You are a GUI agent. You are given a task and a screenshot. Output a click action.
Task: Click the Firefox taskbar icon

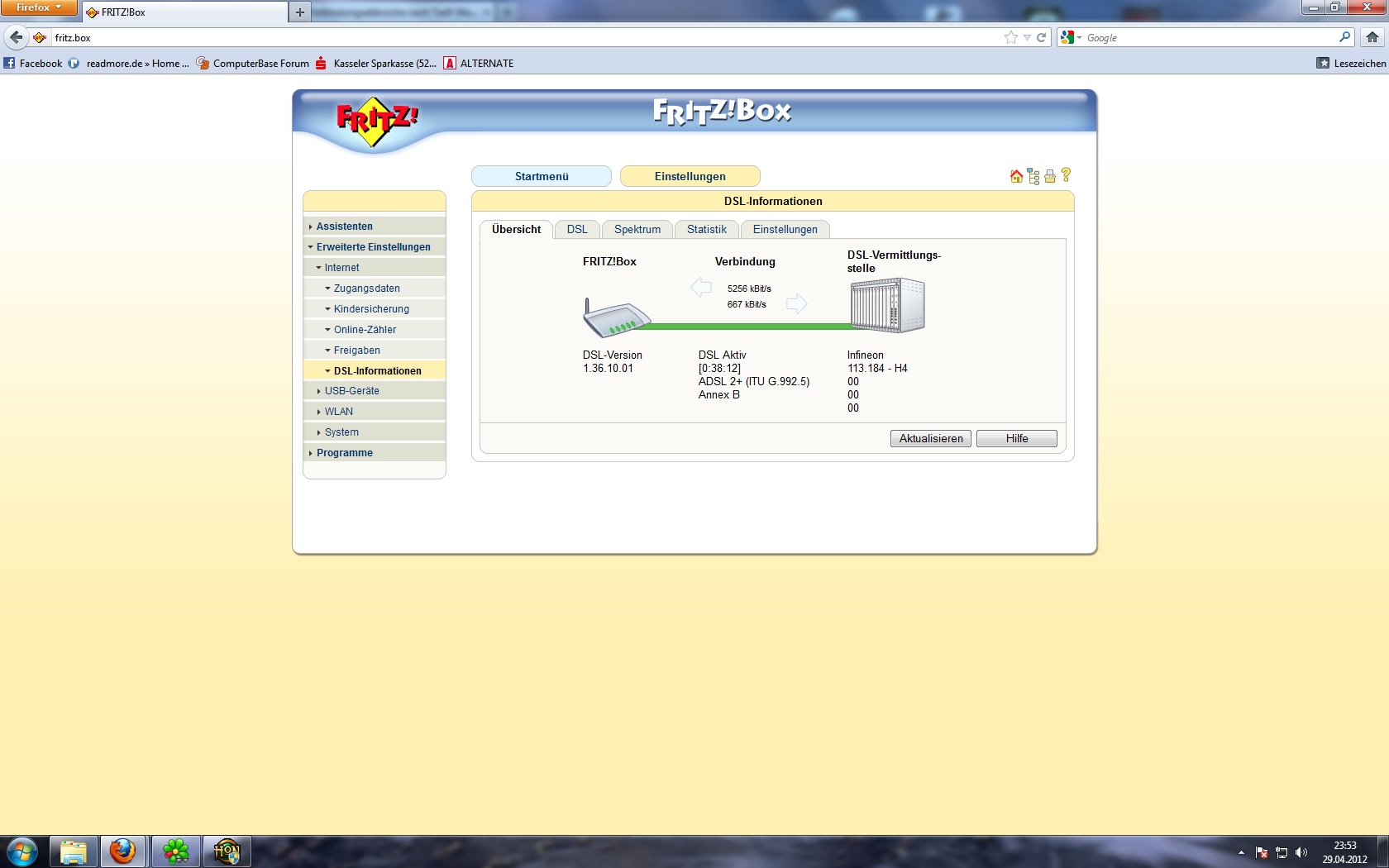123,851
